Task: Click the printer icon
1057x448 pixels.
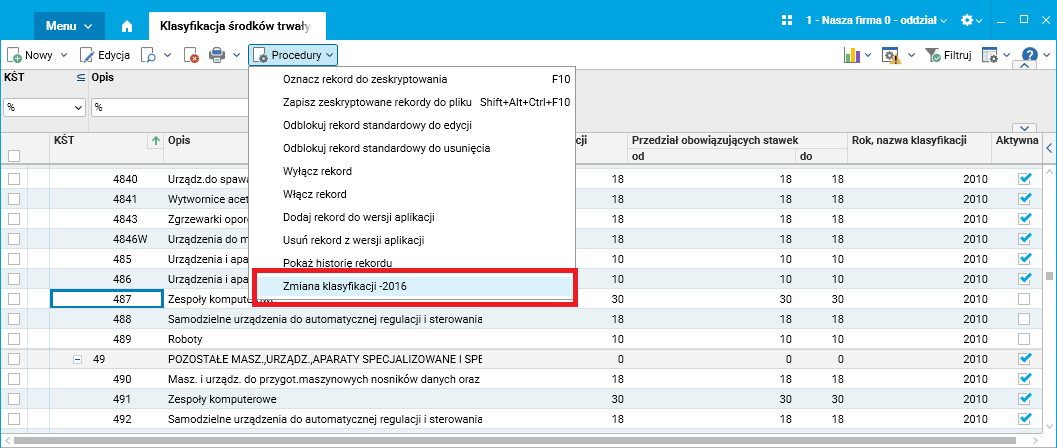Action: tap(216, 55)
